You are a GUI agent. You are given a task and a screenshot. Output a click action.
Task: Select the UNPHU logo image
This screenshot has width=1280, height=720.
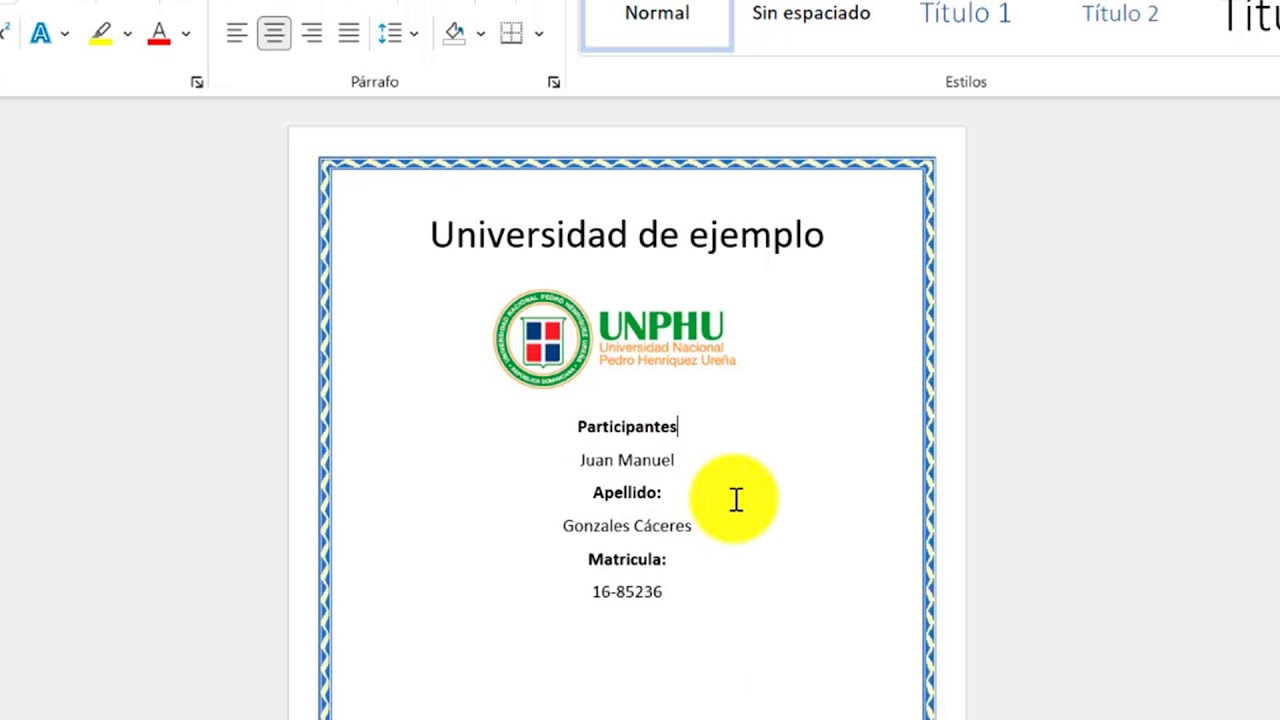[x=615, y=339]
